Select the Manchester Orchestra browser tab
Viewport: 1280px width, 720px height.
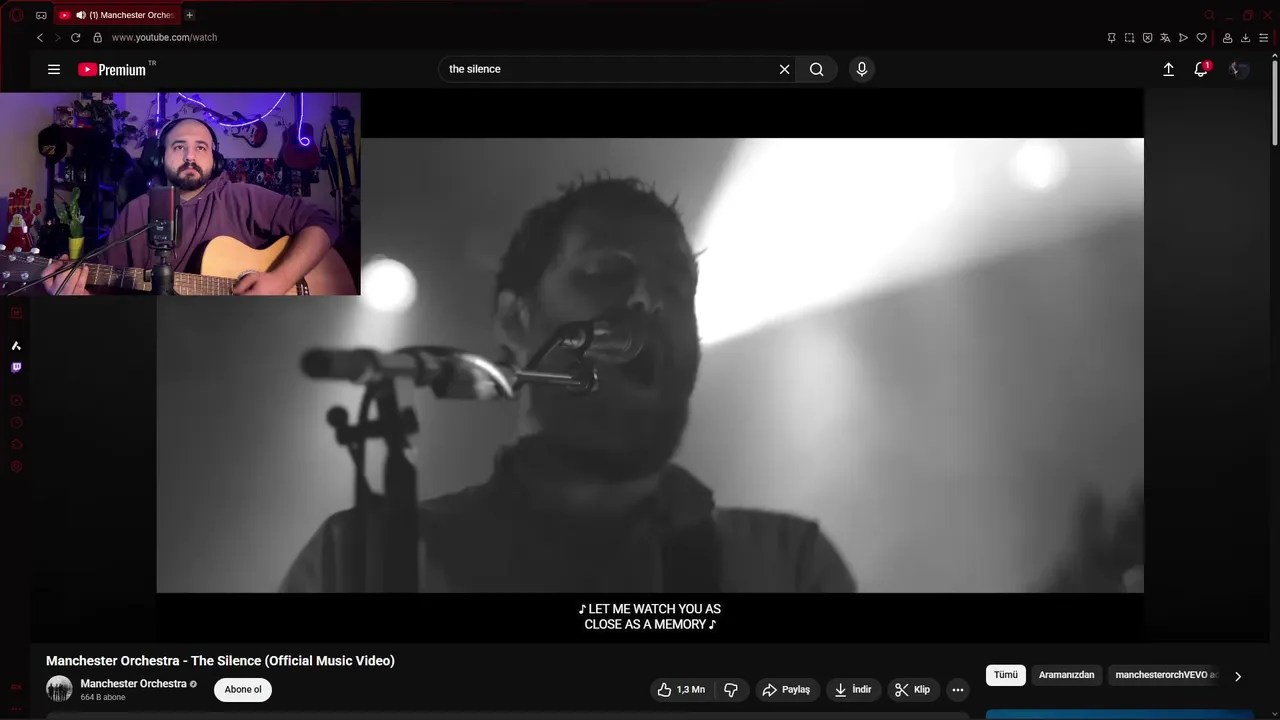118,15
